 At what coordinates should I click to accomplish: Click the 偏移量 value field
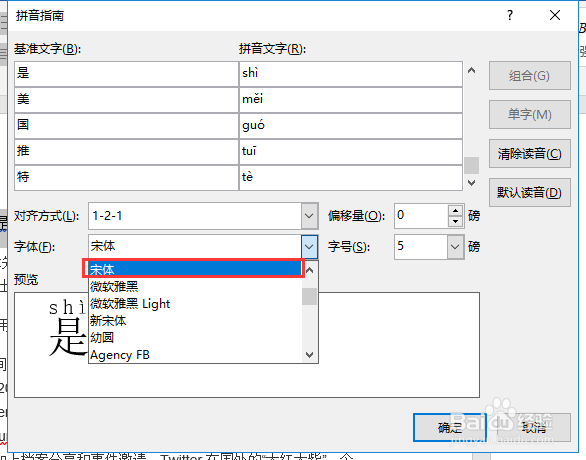(x=421, y=216)
